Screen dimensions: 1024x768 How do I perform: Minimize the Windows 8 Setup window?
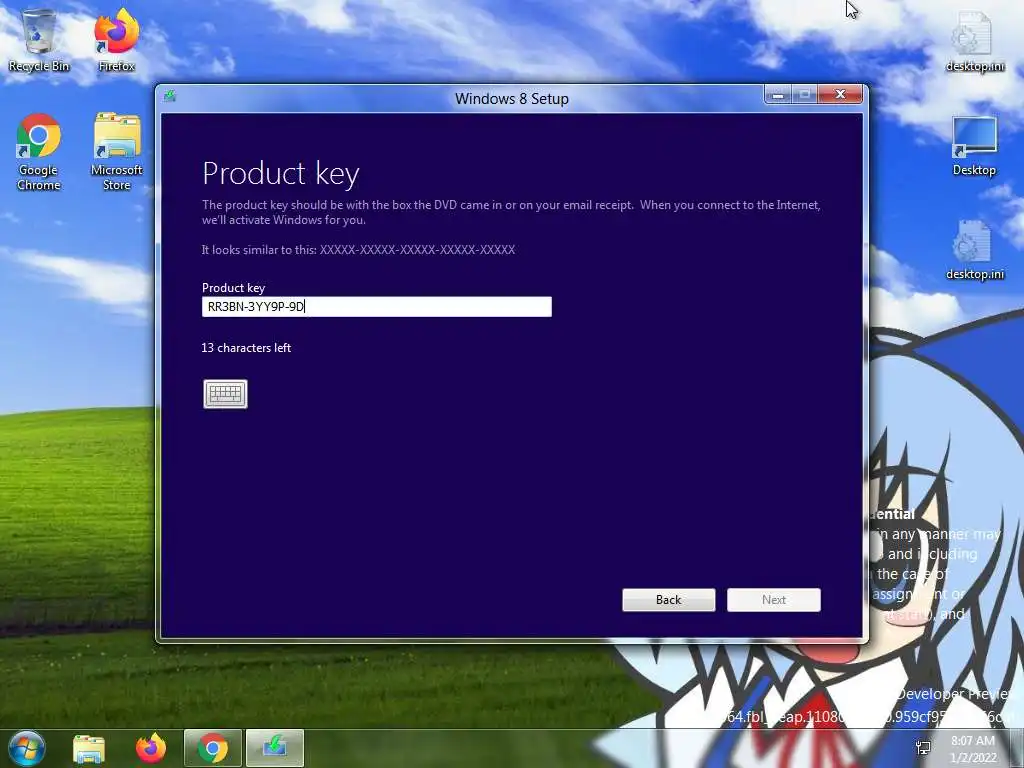point(778,95)
